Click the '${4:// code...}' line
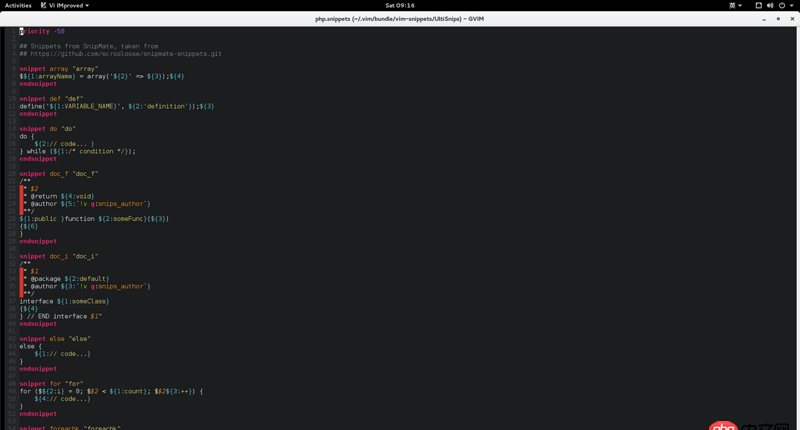Image resolution: width=800 pixels, height=430 pixels. (62, 399)
